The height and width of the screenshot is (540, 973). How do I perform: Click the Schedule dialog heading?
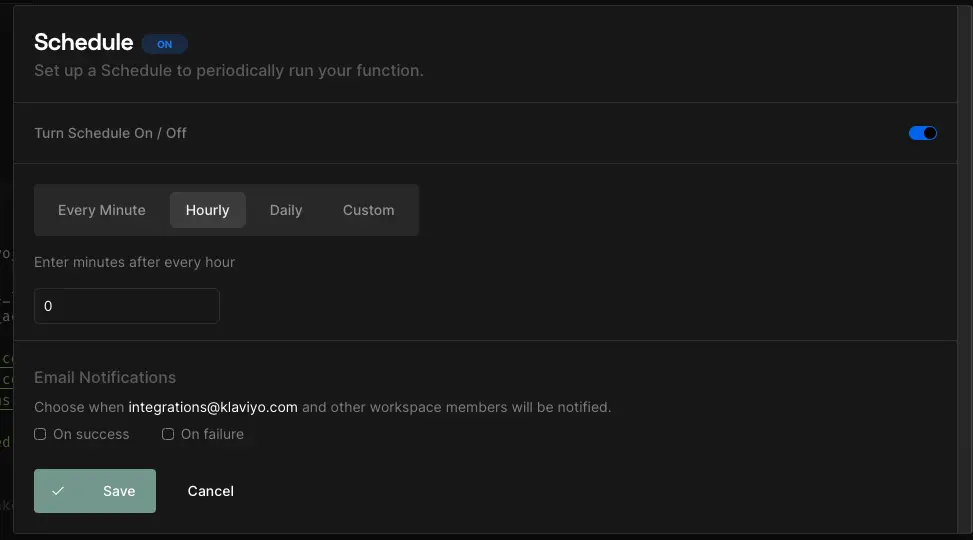tap(83, 42)
